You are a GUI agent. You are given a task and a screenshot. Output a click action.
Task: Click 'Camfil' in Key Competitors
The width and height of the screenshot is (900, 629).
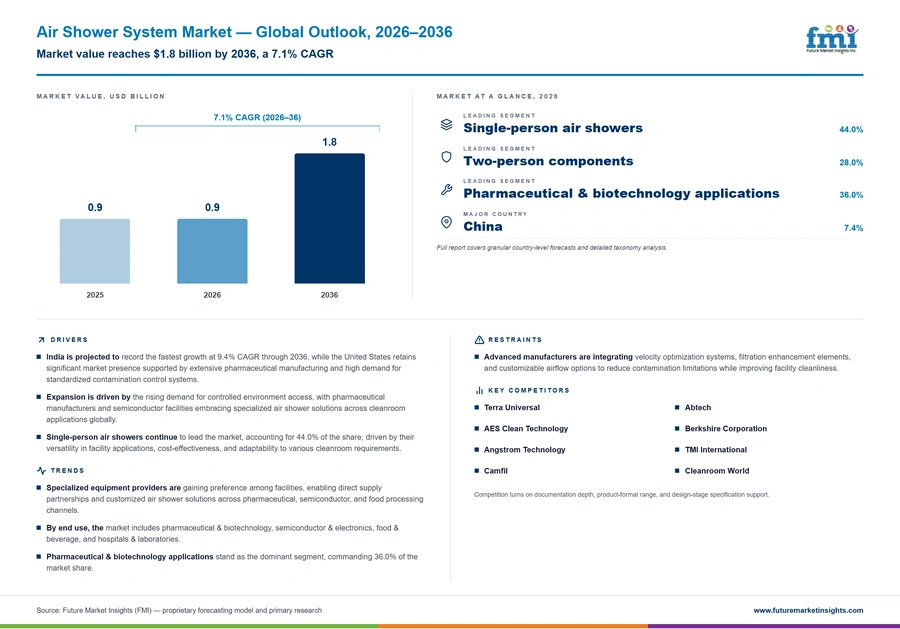[496, 471]
